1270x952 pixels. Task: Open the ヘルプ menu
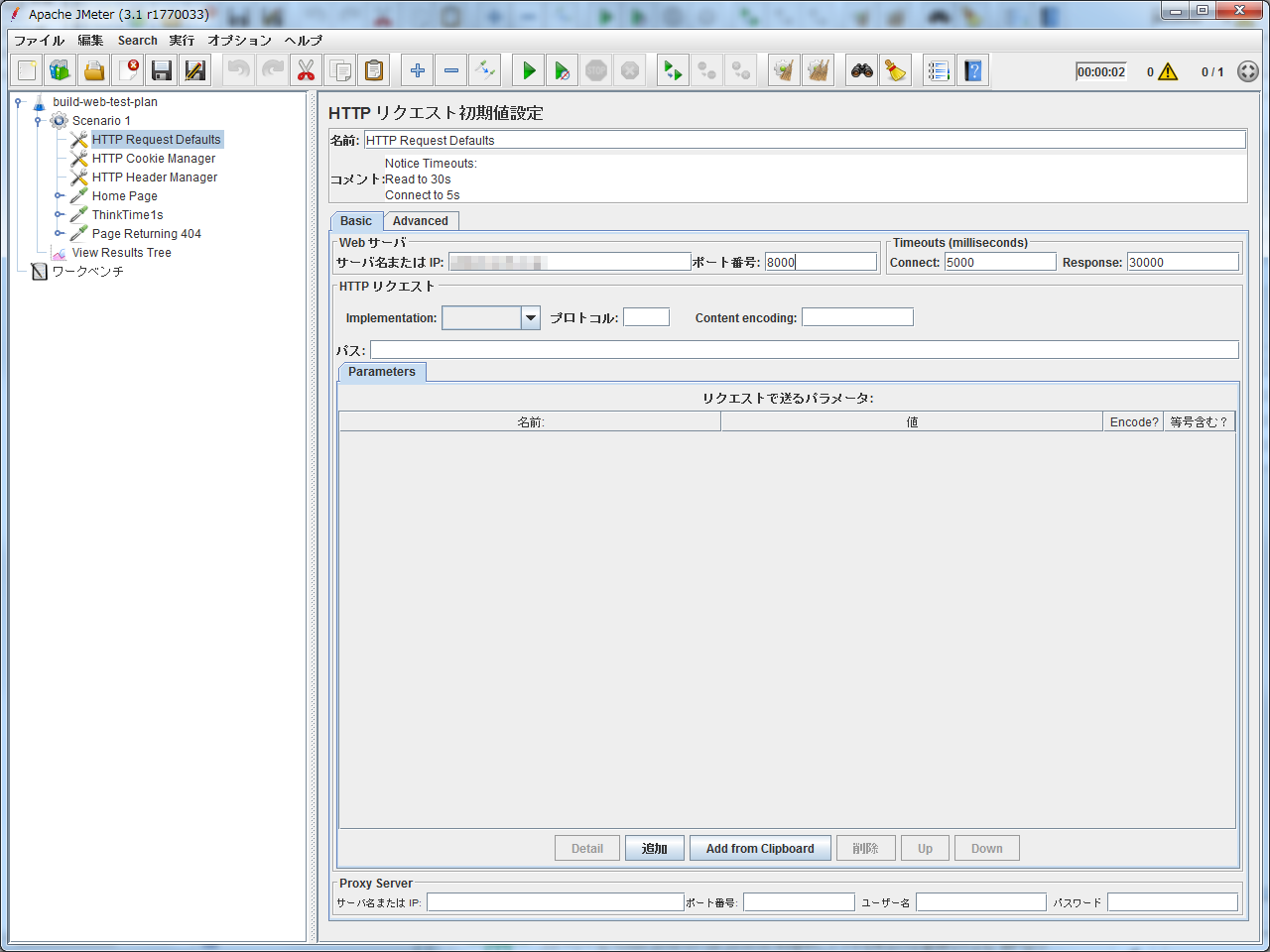click(303, 41)
